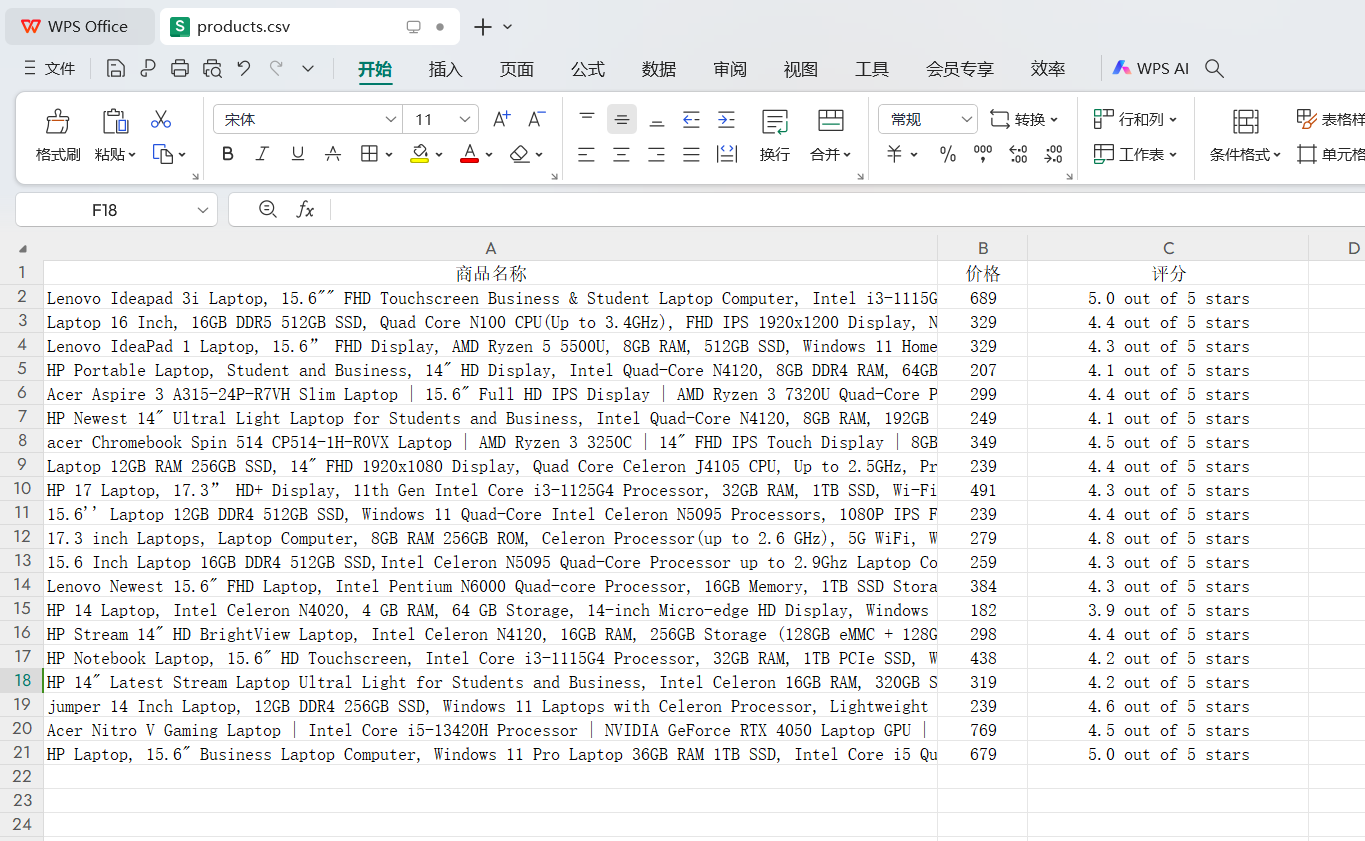Click the zoom magnifier in formula bar
1365x841 pixels.
click(x=267, y=209)
